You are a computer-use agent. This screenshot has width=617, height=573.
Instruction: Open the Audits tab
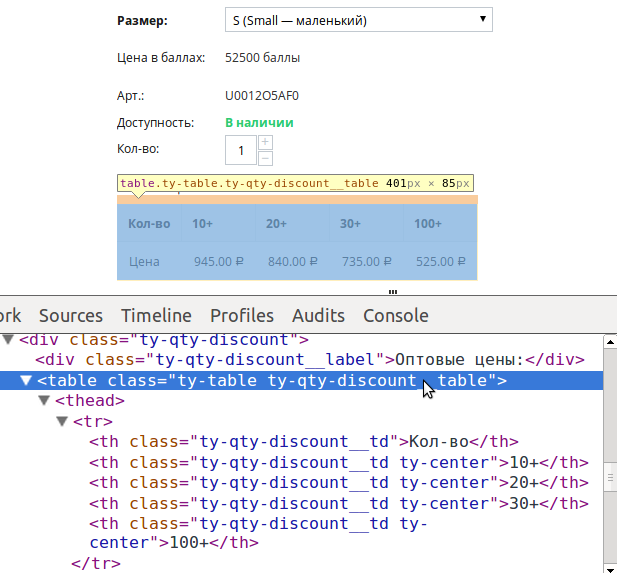(318, 315)
